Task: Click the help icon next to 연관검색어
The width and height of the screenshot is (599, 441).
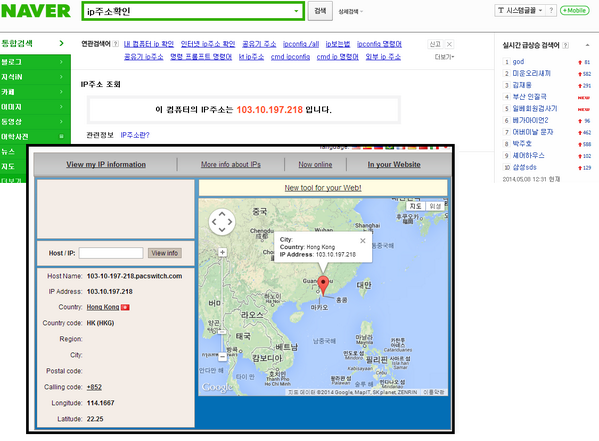Action: 116,44
